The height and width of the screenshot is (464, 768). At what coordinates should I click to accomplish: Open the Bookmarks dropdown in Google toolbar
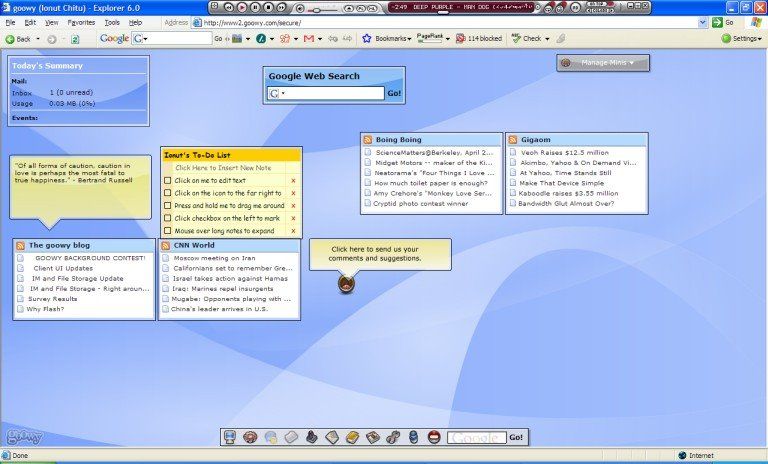[409, 39]
